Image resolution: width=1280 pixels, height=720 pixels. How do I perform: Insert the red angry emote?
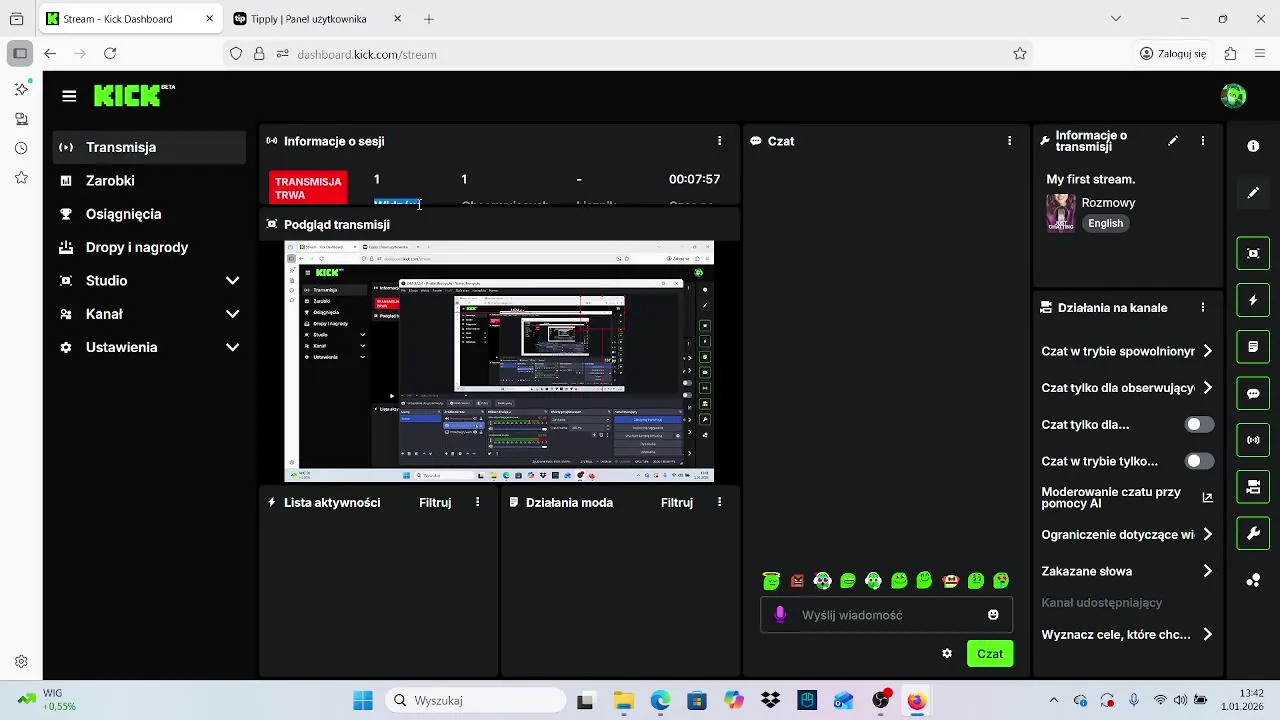797,580
